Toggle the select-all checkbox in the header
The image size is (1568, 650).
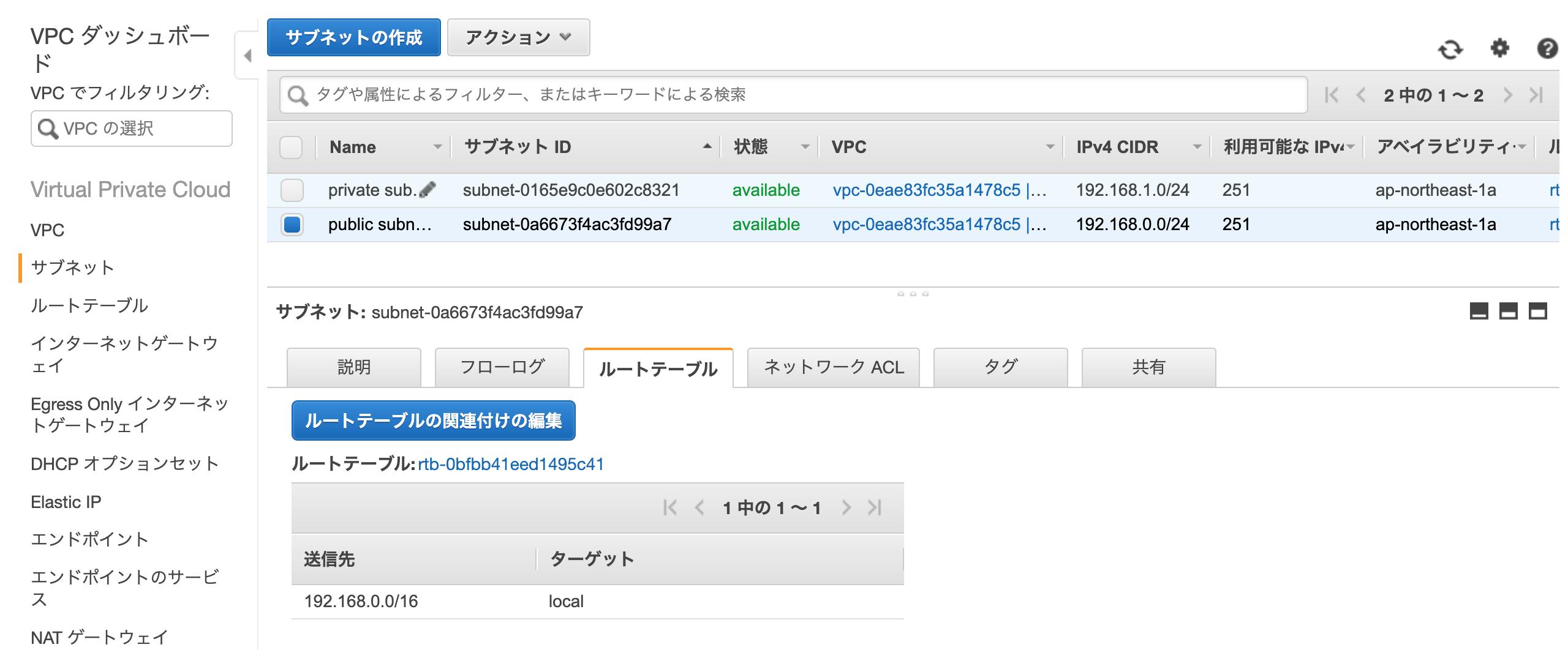click(292, 147)
